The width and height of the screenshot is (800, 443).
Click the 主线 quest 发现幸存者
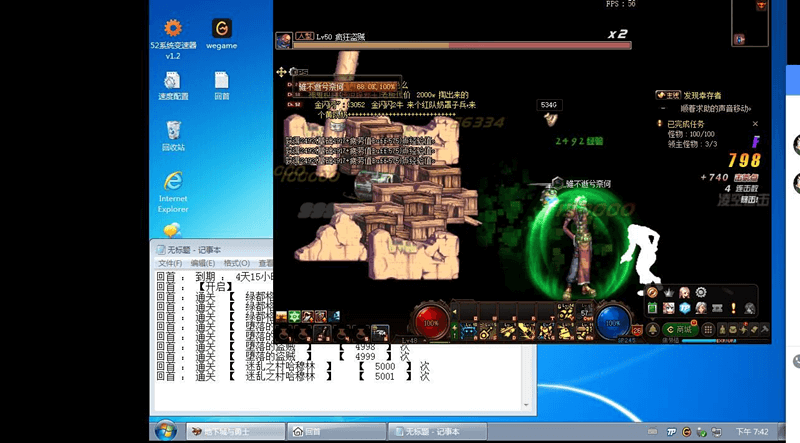[688, 95]
